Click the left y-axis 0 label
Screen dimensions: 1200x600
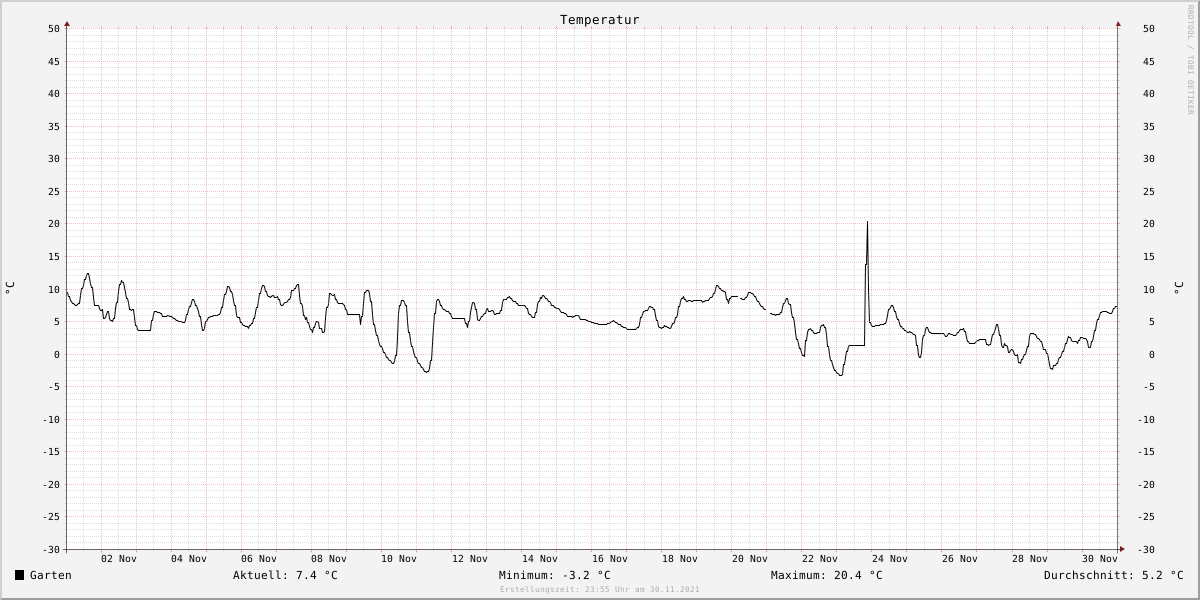[57, 355]
